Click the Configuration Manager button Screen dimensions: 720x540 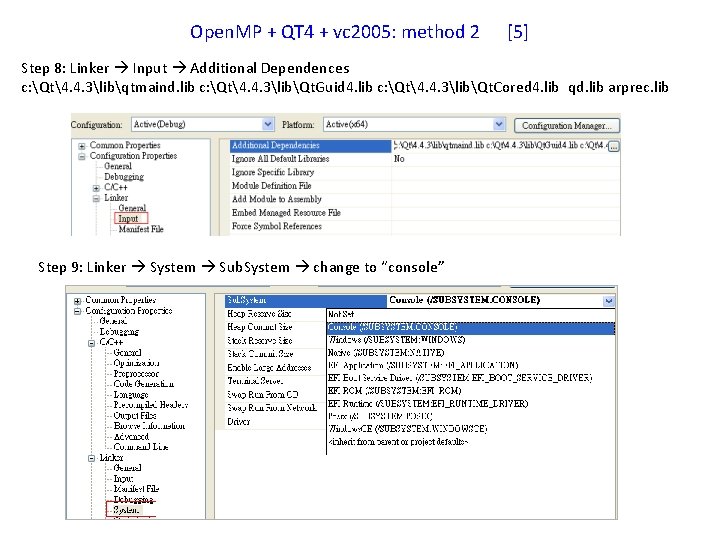pos(567,125)
